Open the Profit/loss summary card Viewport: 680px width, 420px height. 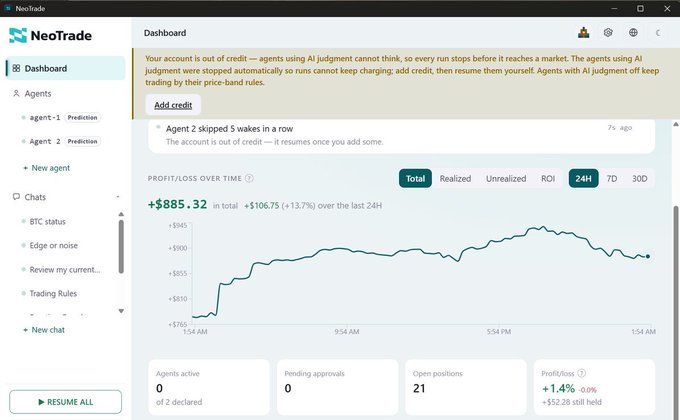pos(594,387)
